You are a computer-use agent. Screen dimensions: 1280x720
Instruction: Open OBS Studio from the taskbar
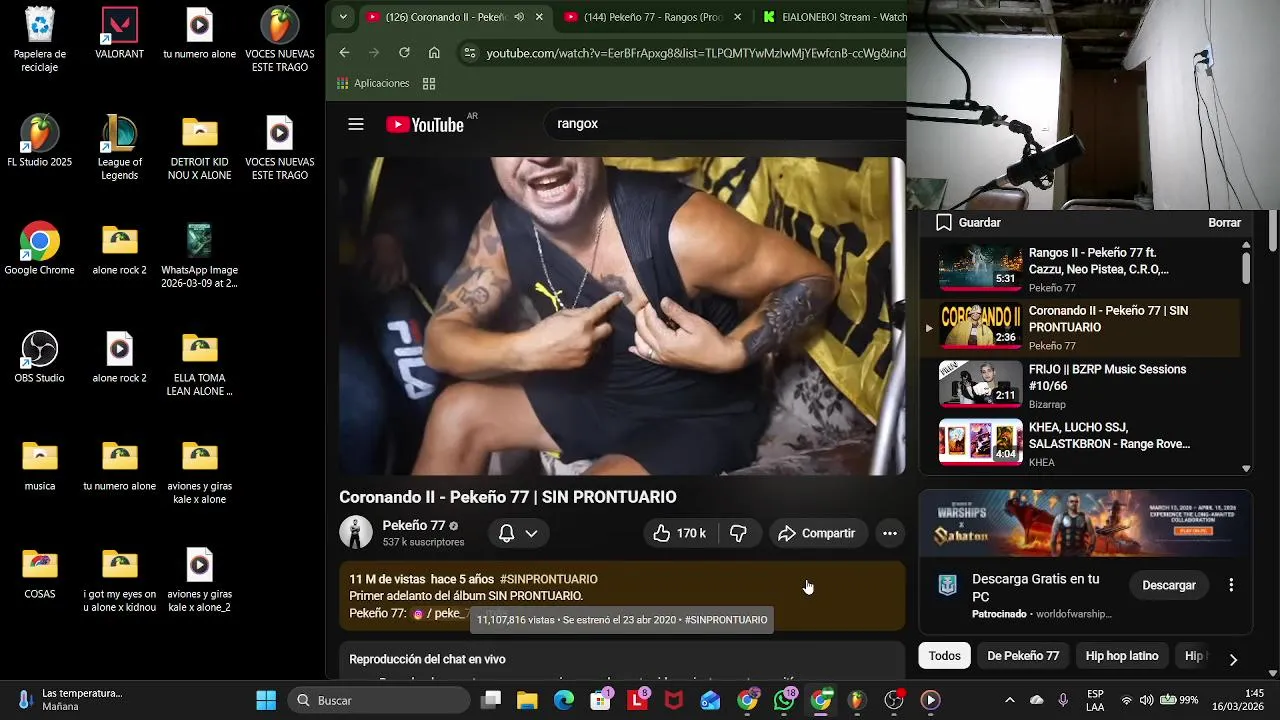(894, 700)
